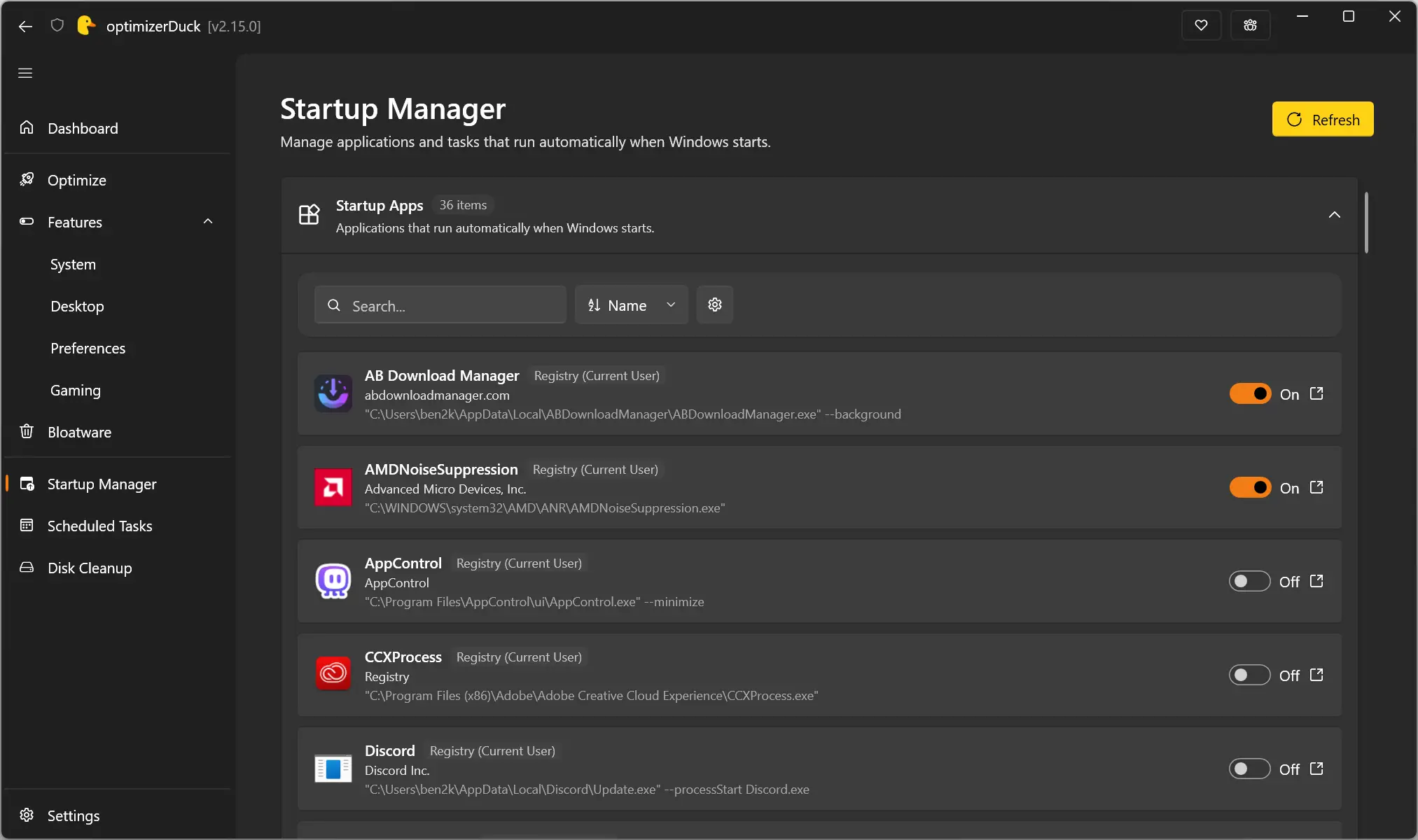The height and width of the screenshot is (840, 1418).
Task: Click the Discord app icon
Action: pyautogui.click(x=333, y=769)
